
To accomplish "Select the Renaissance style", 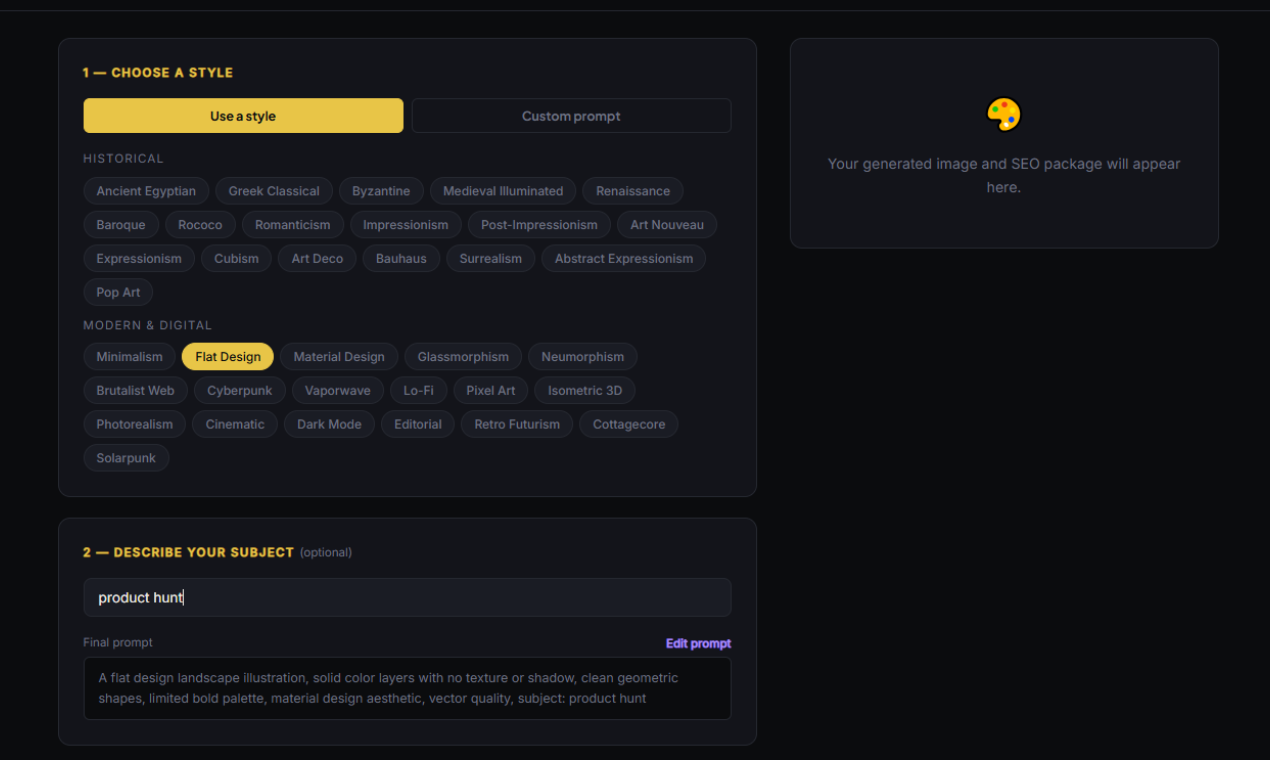I will 632,191.
